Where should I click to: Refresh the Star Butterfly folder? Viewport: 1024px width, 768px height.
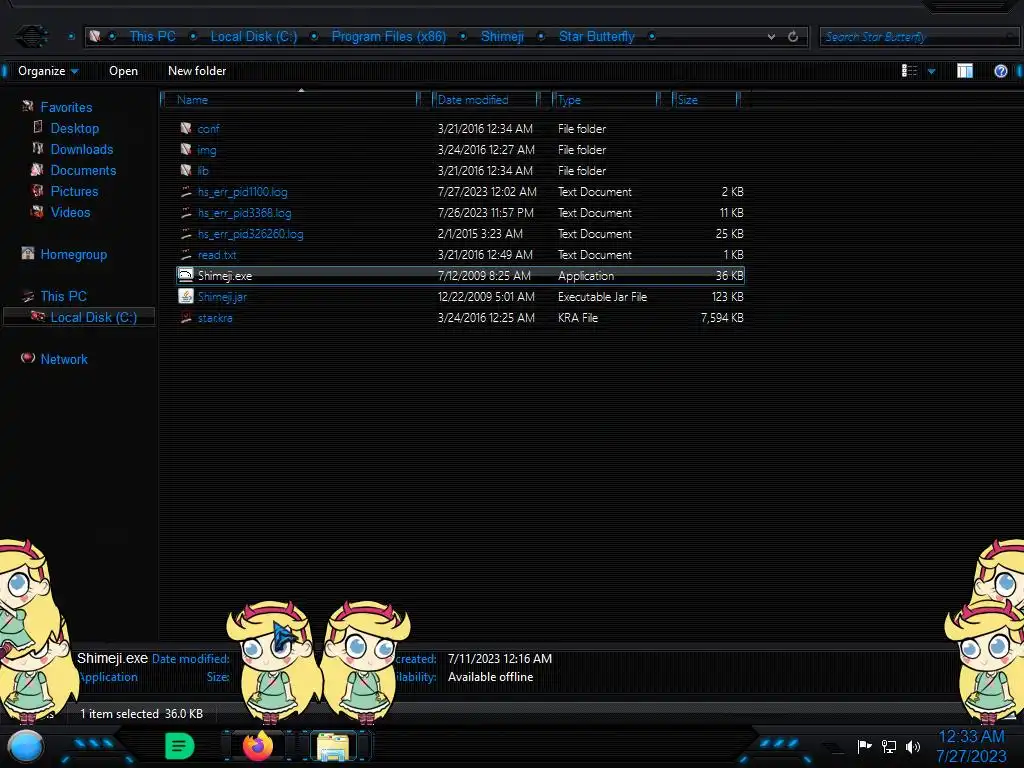[x=793, y=37]
